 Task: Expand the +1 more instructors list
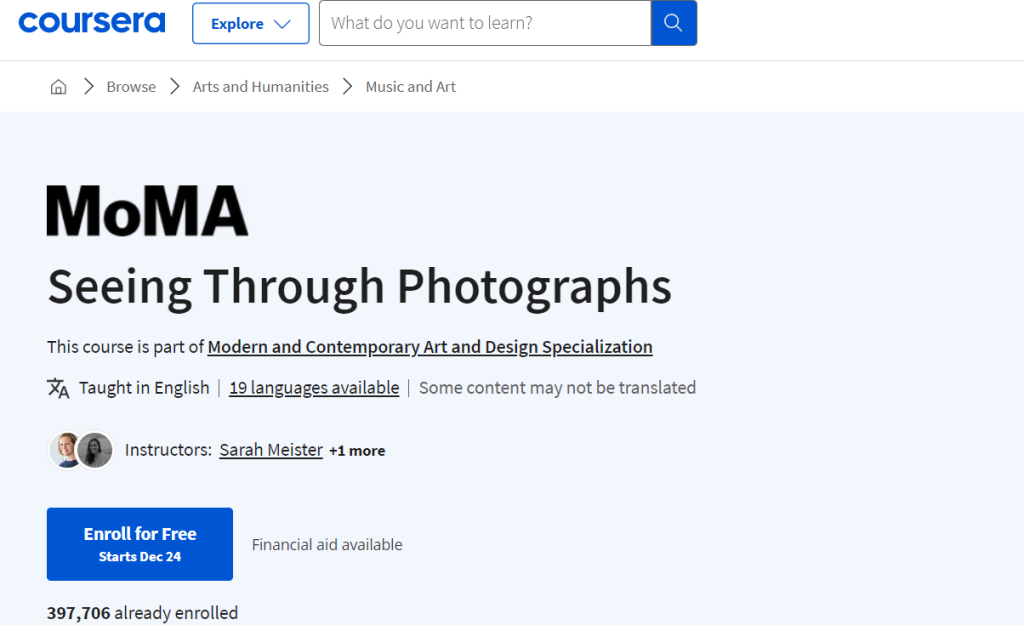357,450
